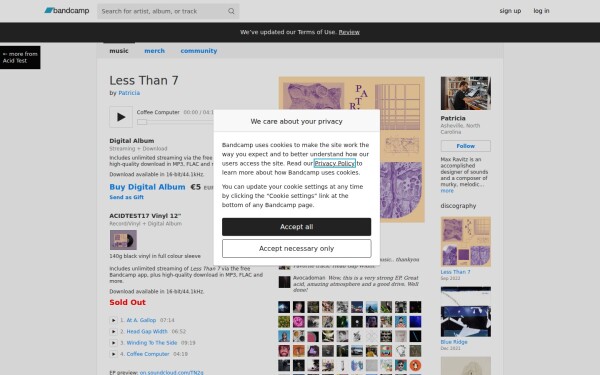Click Accept necessary only button
Viewport: 600px width, 375px height.
click(x=297, y=249)
